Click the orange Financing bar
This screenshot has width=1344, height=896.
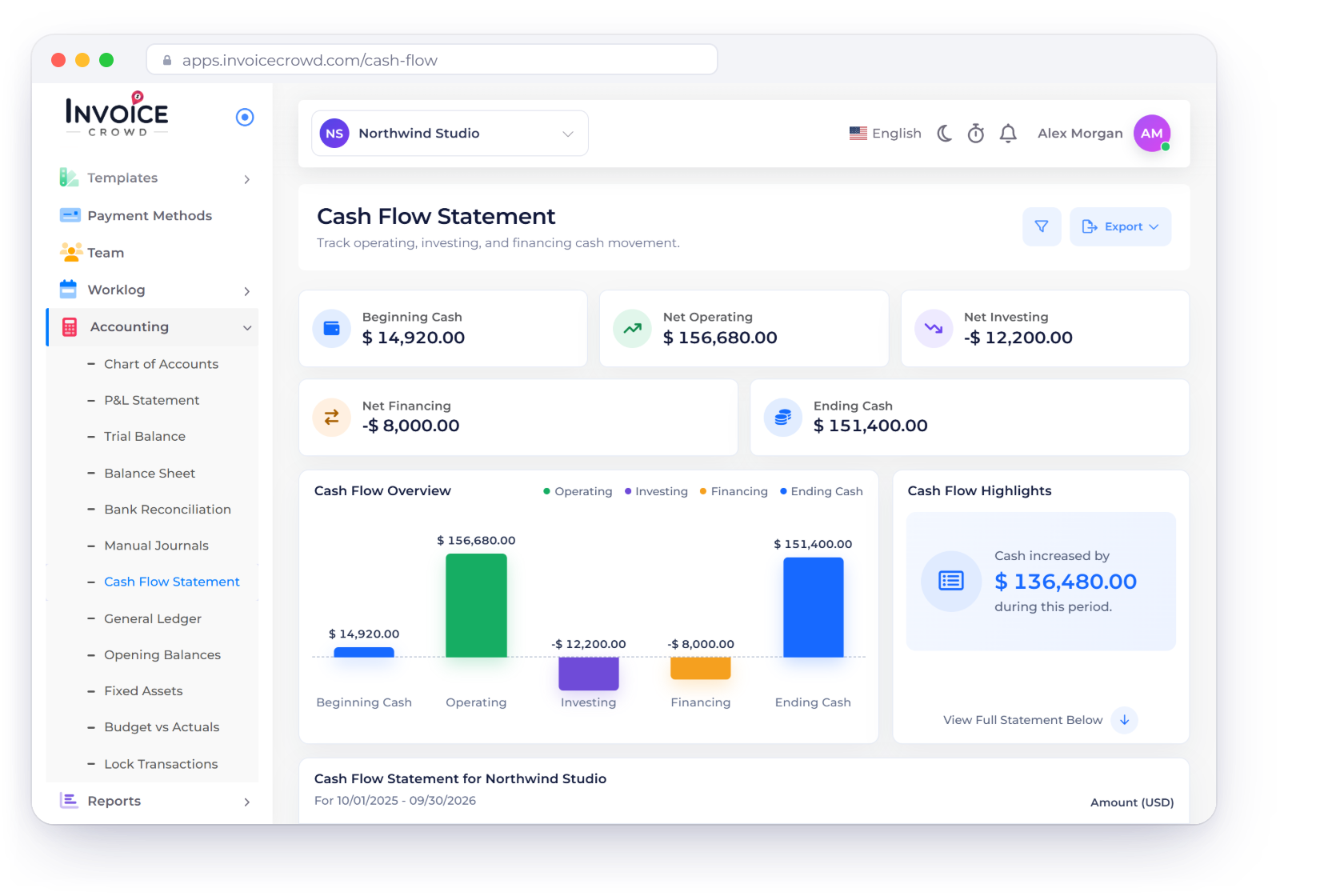click(x=701, y=668)
